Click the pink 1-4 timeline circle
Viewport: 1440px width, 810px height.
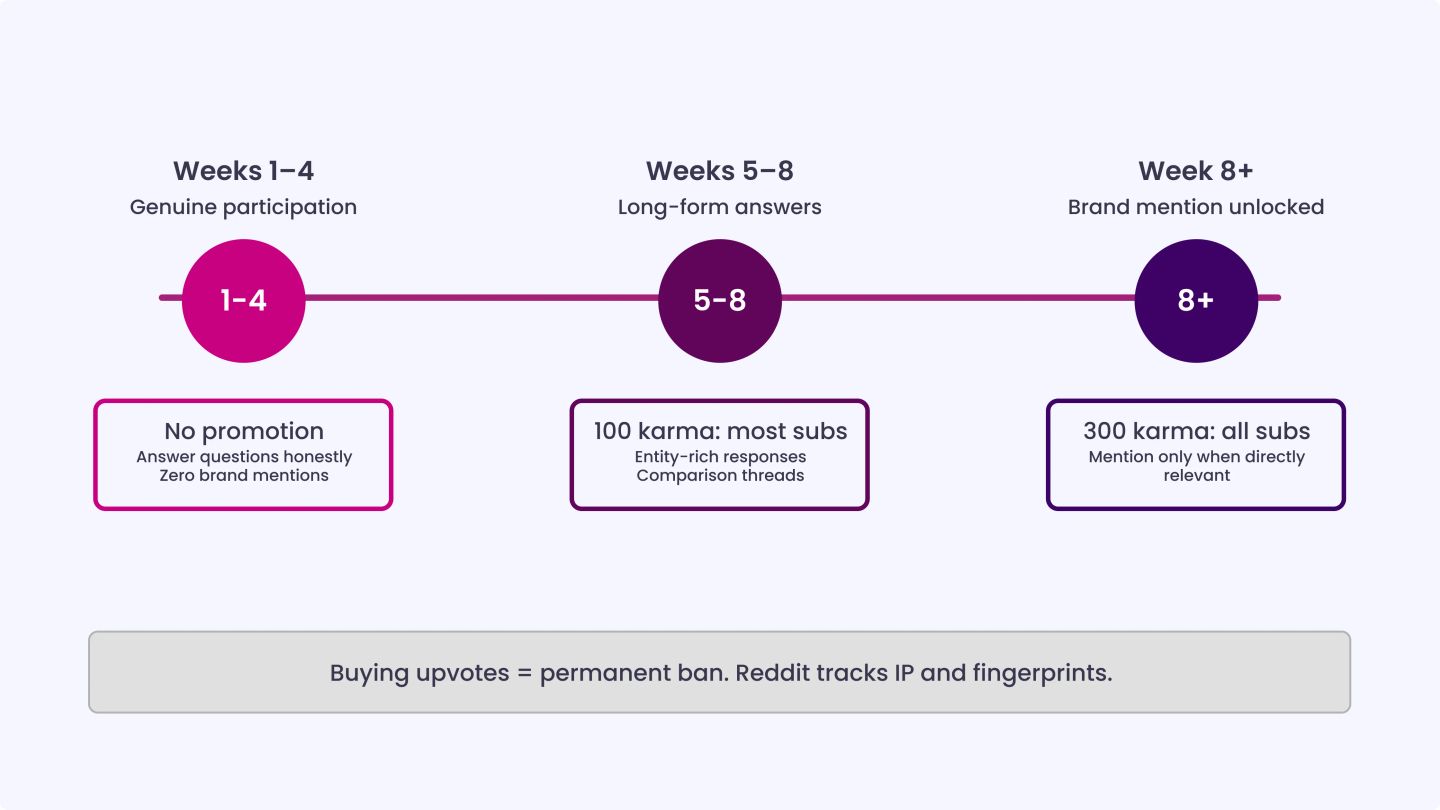click(243, 298)
